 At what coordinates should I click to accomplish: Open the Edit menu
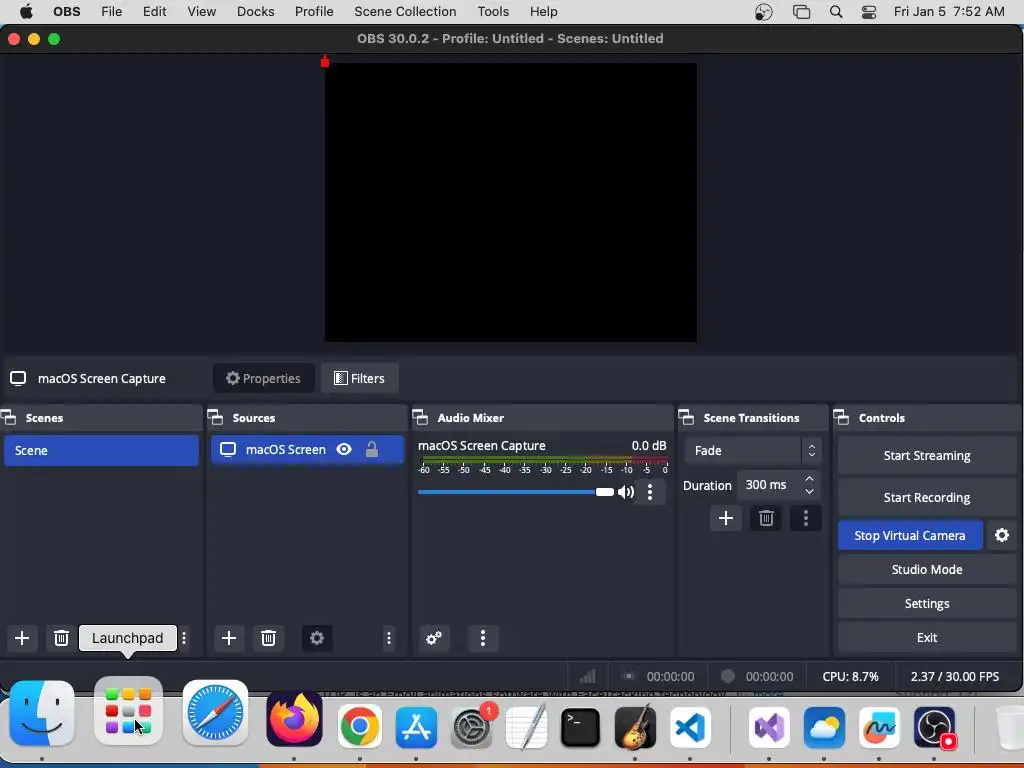155,12
